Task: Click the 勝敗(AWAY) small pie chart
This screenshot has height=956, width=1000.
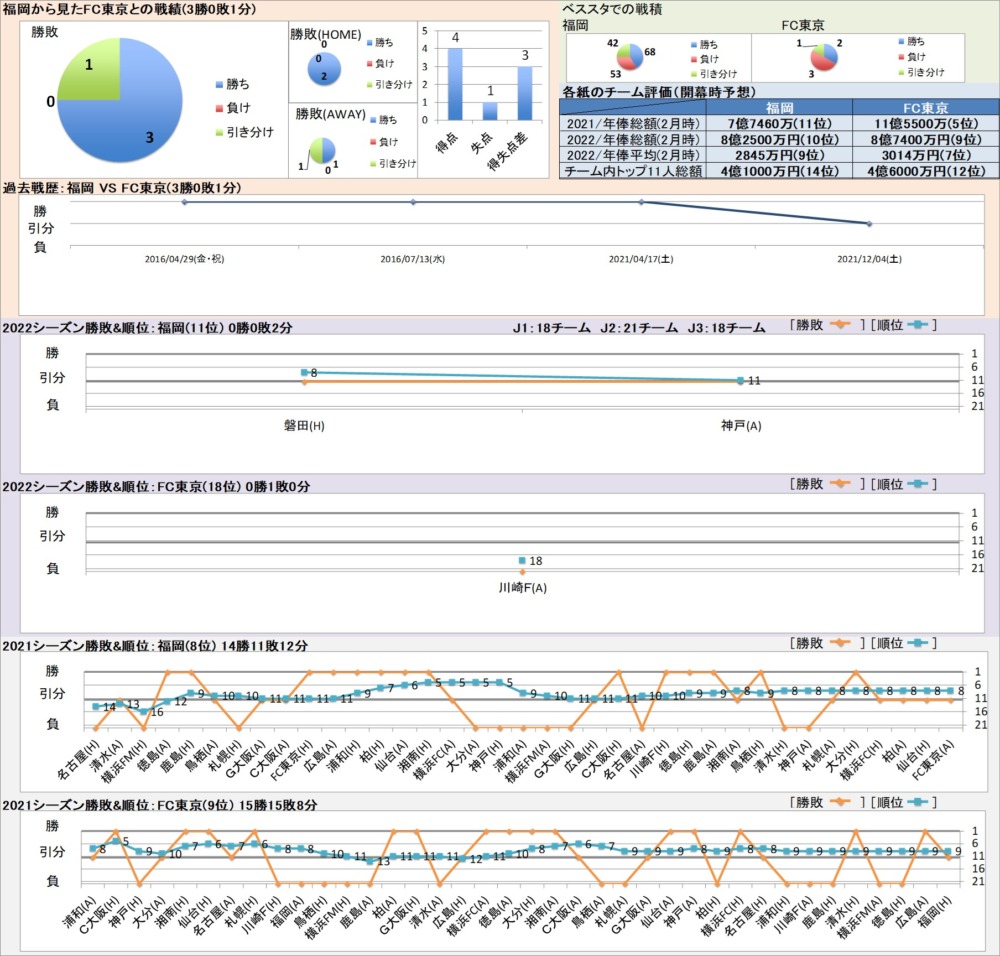Action: [x=322, y=151]
